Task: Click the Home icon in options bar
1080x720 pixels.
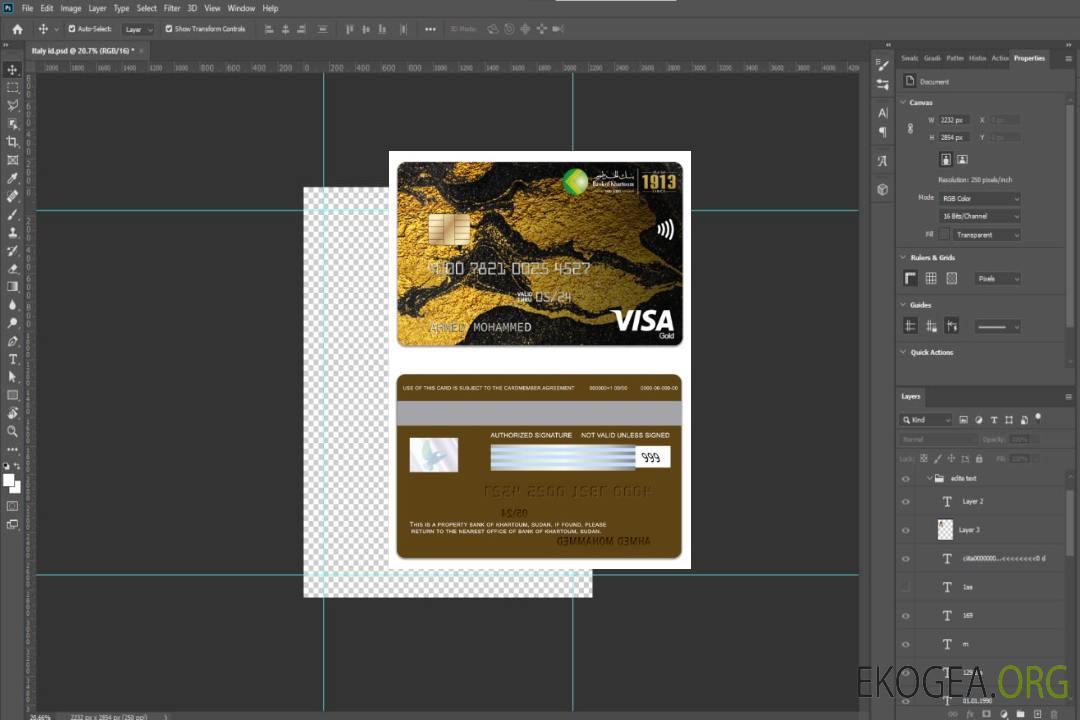Action: (17, 29)
